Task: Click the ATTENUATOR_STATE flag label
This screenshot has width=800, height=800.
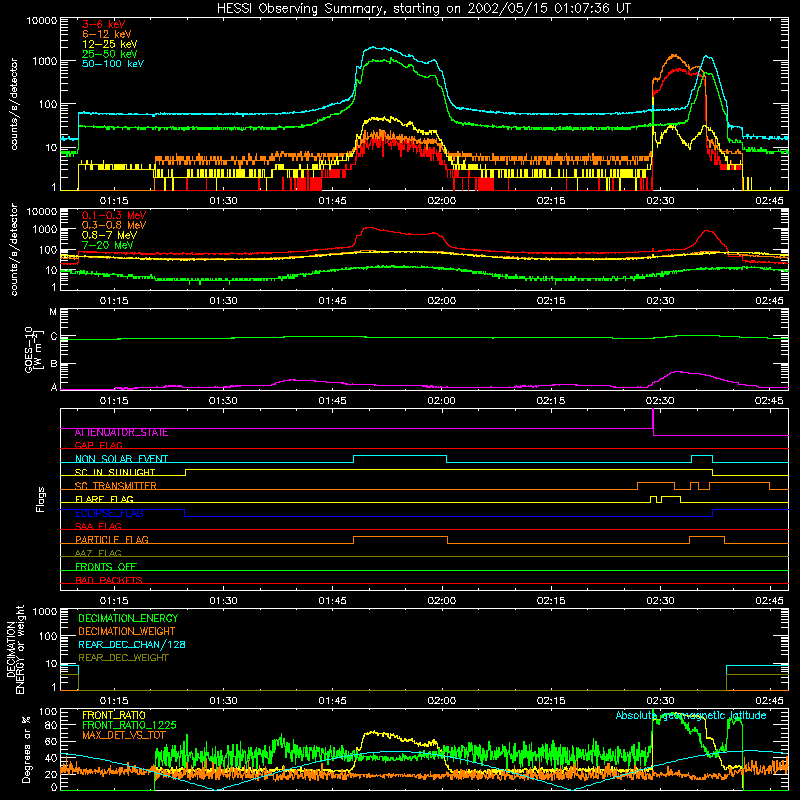Action: point(121,433)
